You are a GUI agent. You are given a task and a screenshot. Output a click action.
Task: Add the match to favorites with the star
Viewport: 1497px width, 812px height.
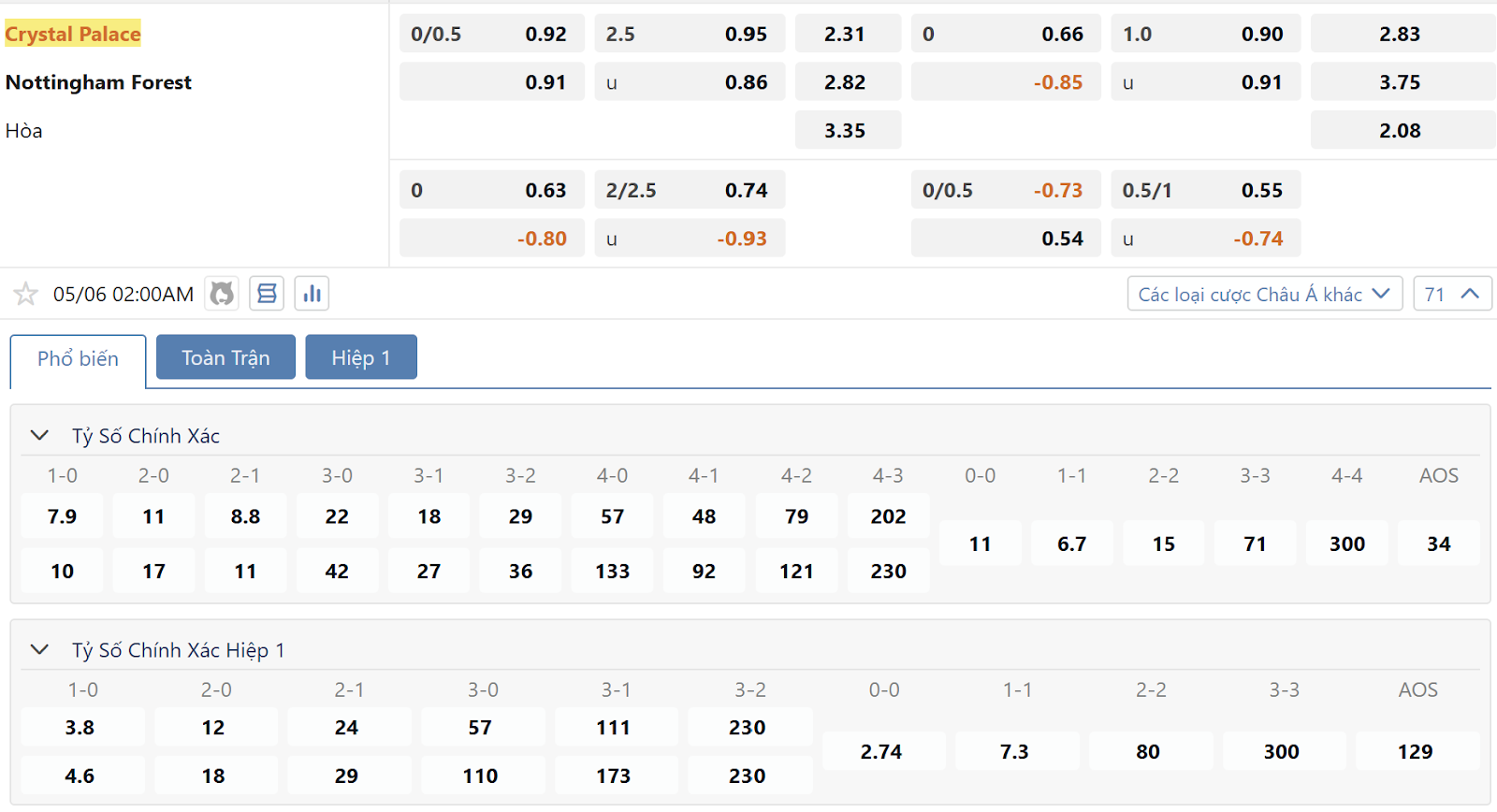pos(25,295)
